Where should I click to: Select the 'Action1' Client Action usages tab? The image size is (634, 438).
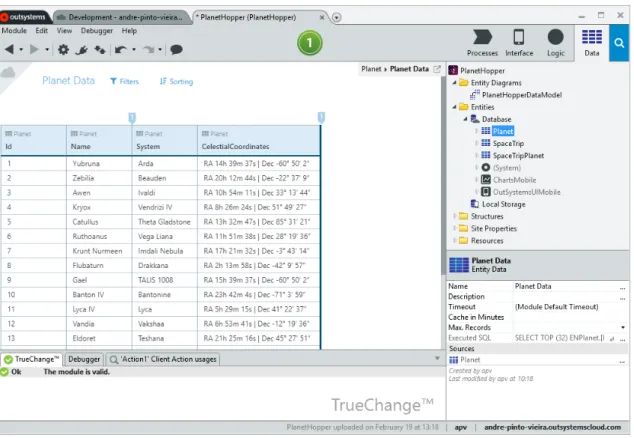[163, 359]
